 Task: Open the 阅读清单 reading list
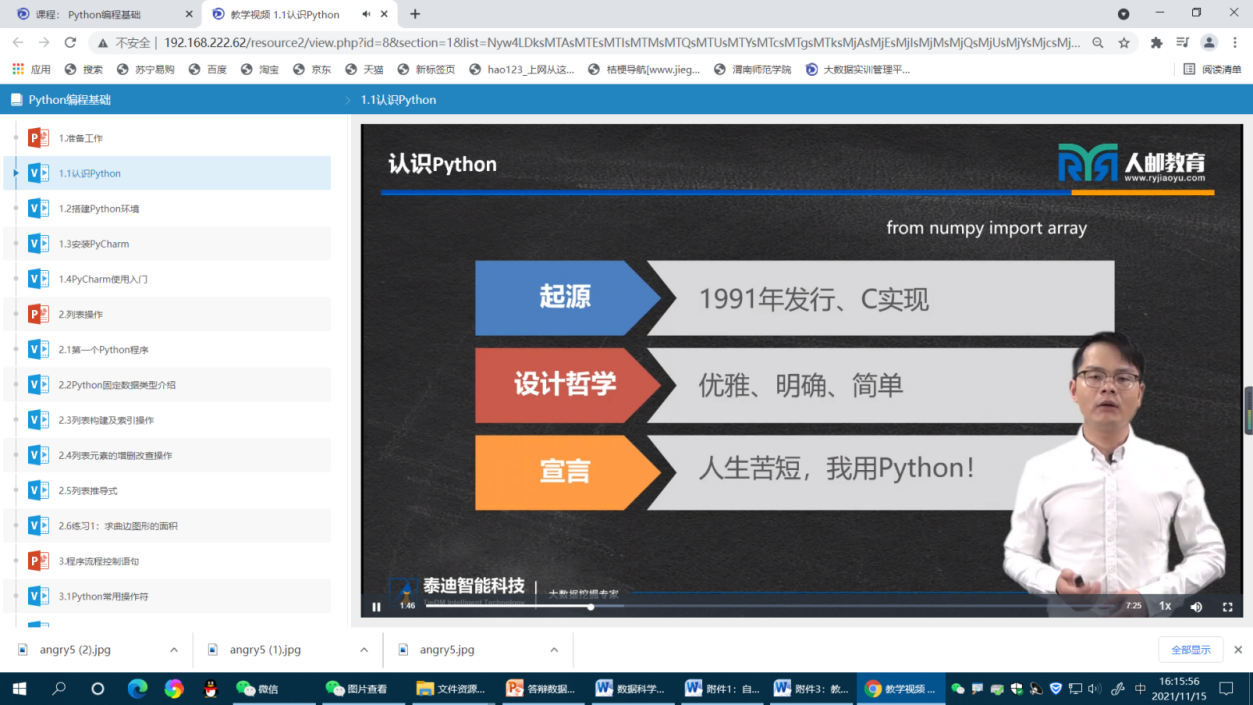tap(1212, 69)
